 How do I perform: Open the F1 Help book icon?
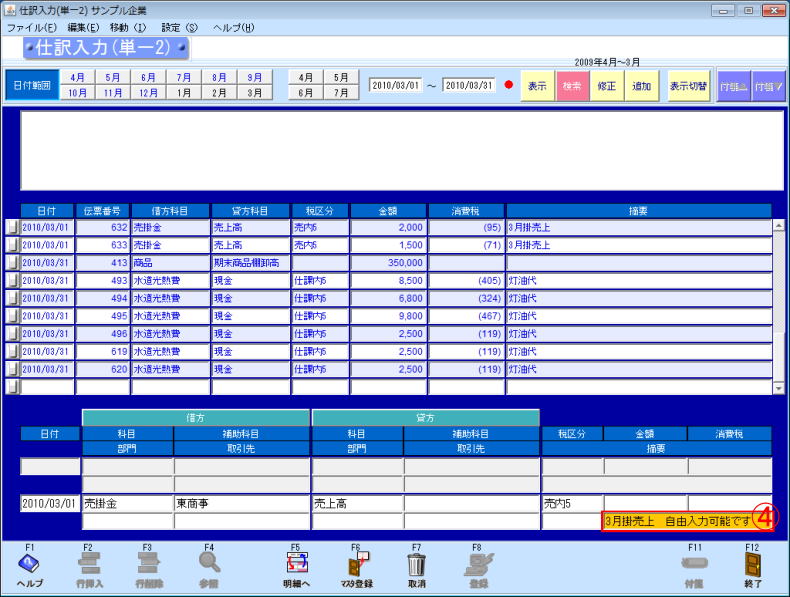[29, 563]
